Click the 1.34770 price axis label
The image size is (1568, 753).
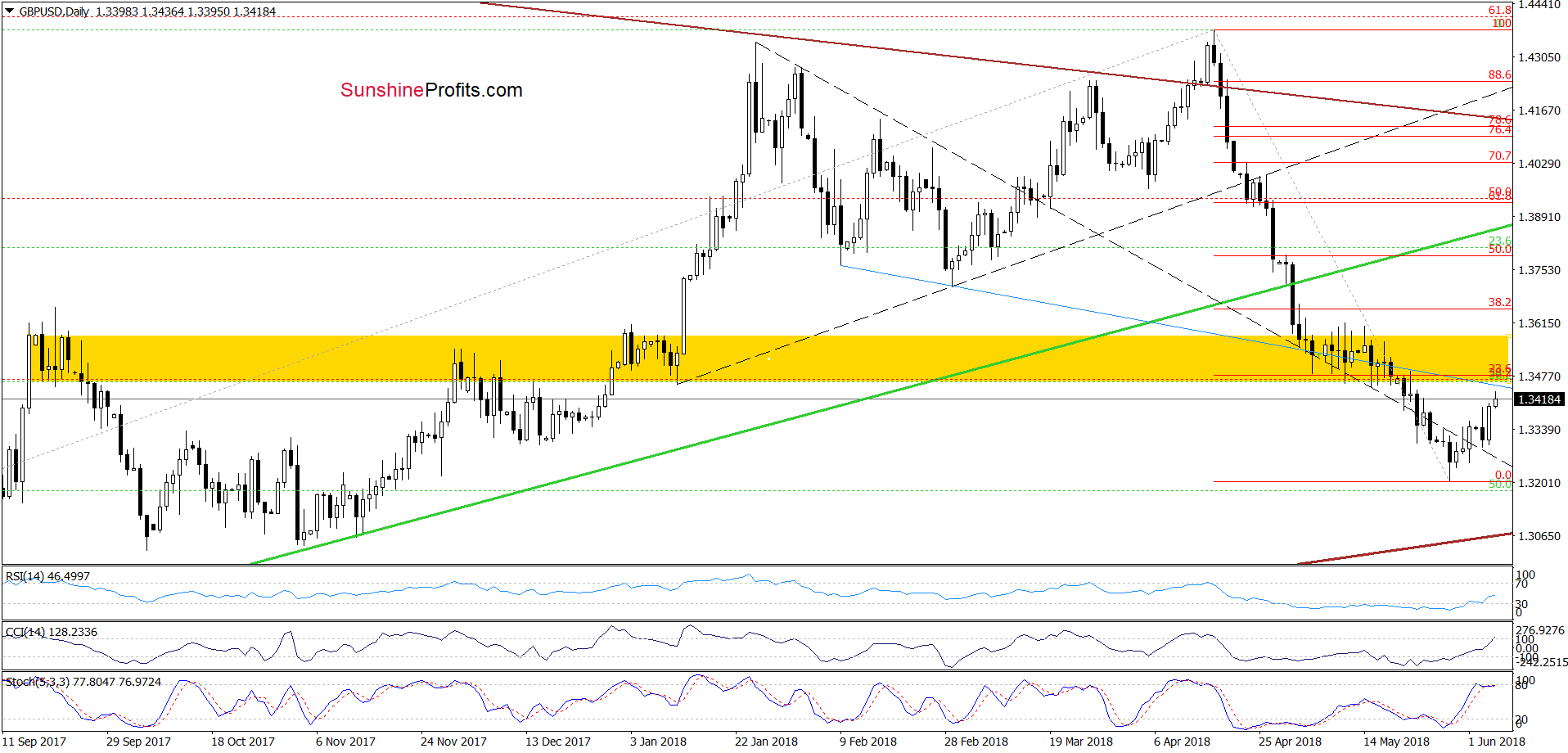(1539, 376)
